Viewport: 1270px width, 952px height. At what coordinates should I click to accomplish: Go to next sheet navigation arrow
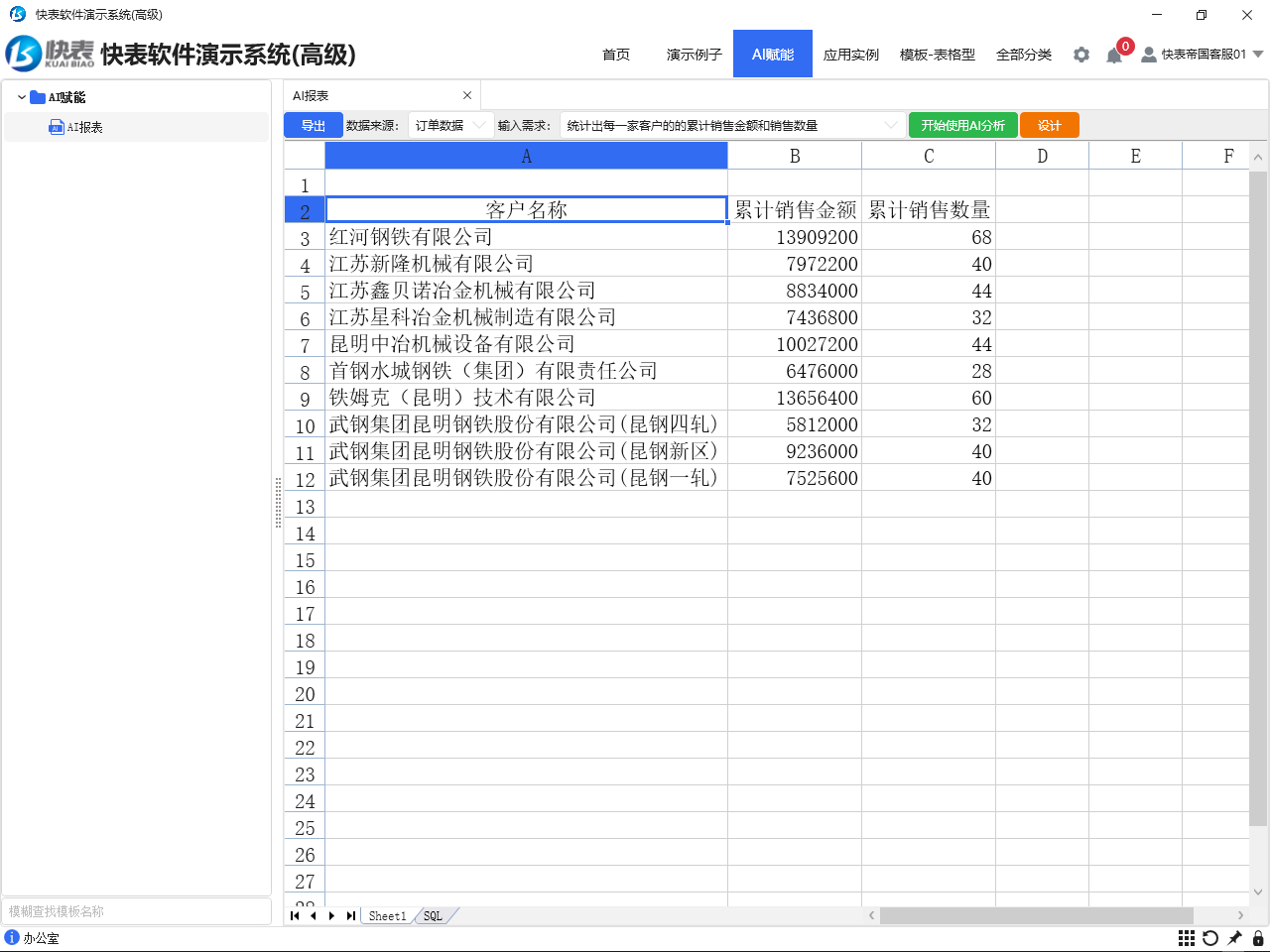[x=331, y=915]
